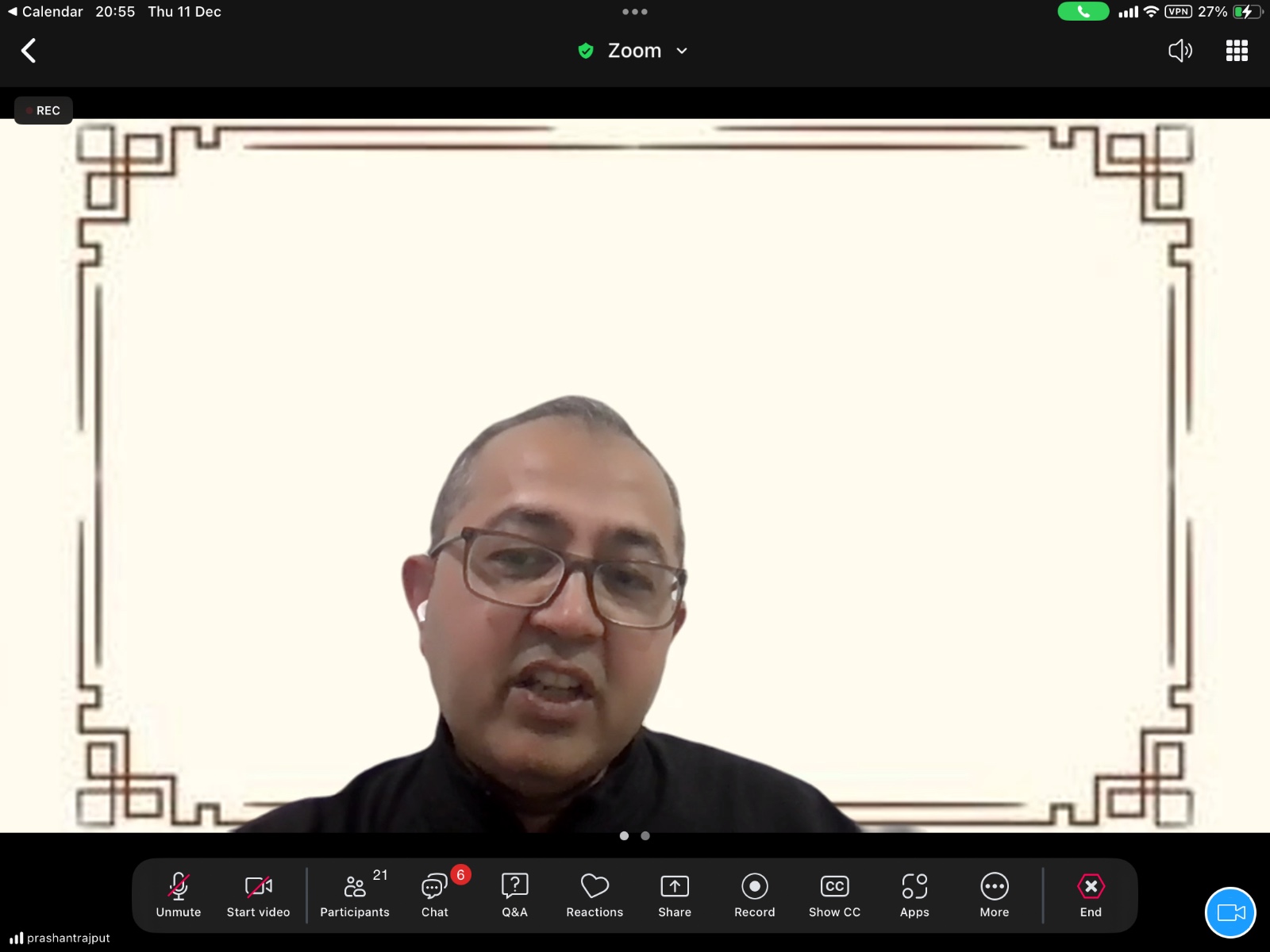Unmute the microphone

coord(179,894)
